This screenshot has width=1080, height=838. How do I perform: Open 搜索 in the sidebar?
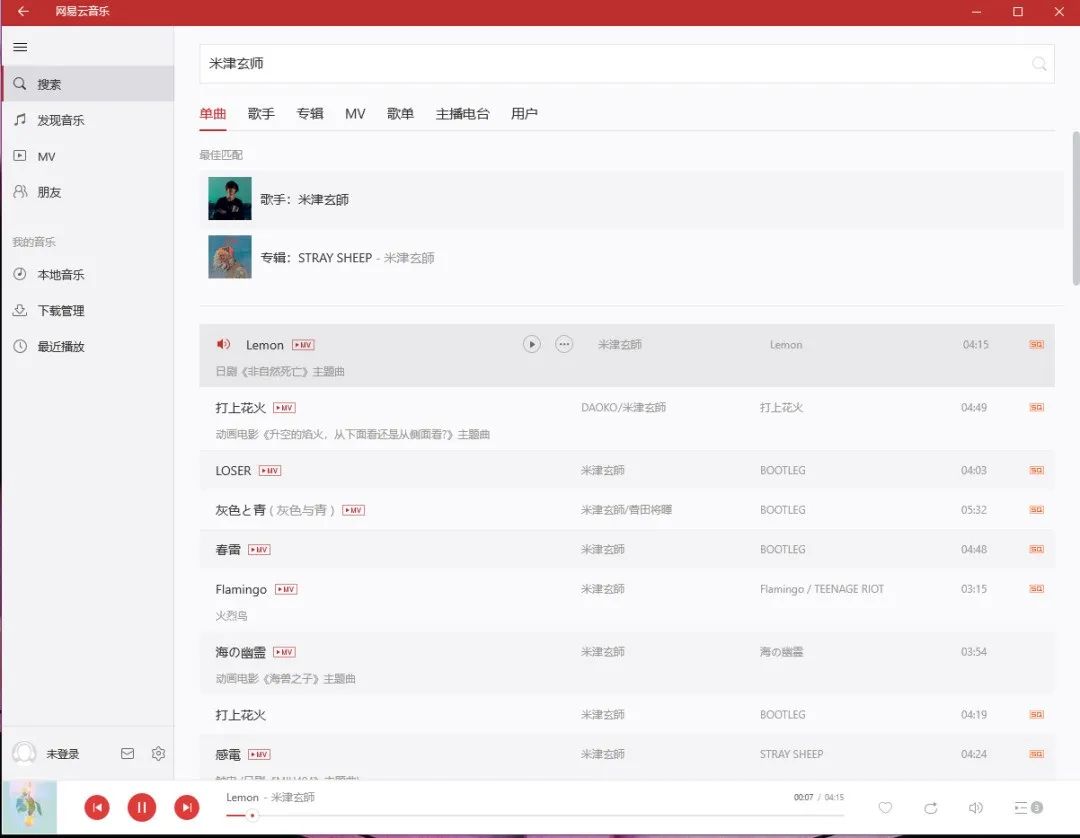point(87,84)
